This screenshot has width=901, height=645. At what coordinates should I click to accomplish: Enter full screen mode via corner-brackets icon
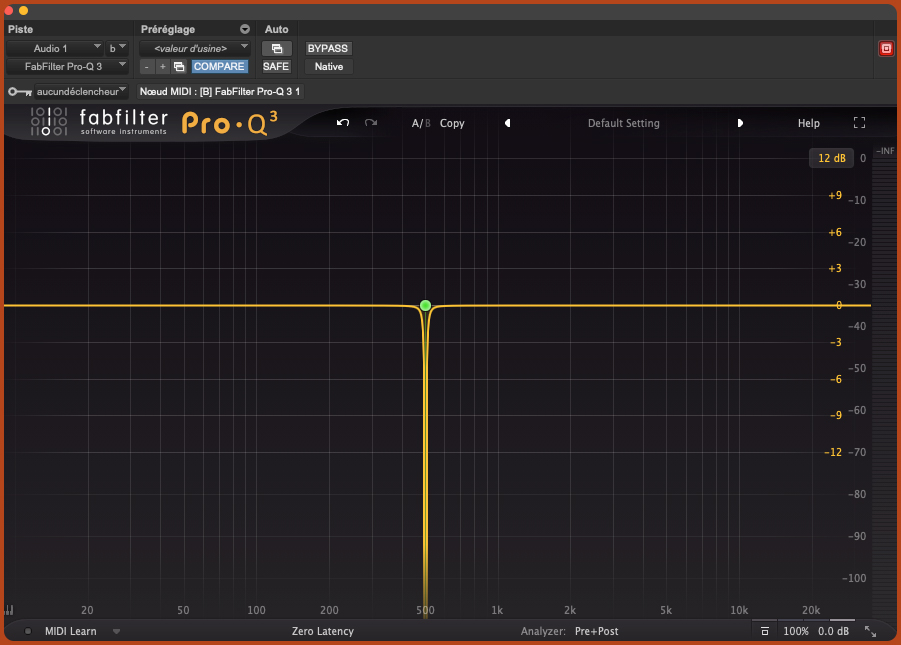click(x=859, y=123)
